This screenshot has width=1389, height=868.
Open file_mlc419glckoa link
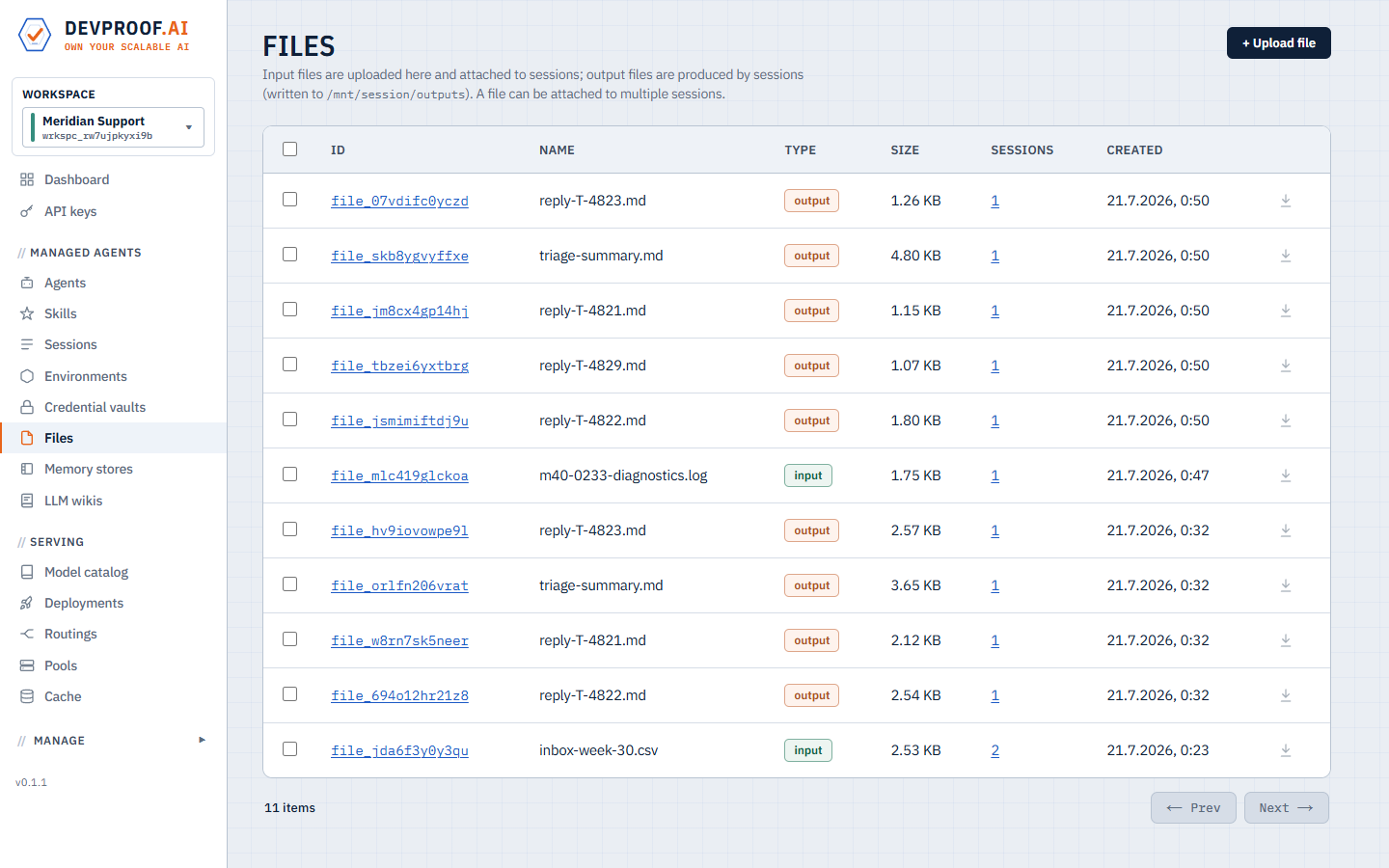click(x=399, y=475)
